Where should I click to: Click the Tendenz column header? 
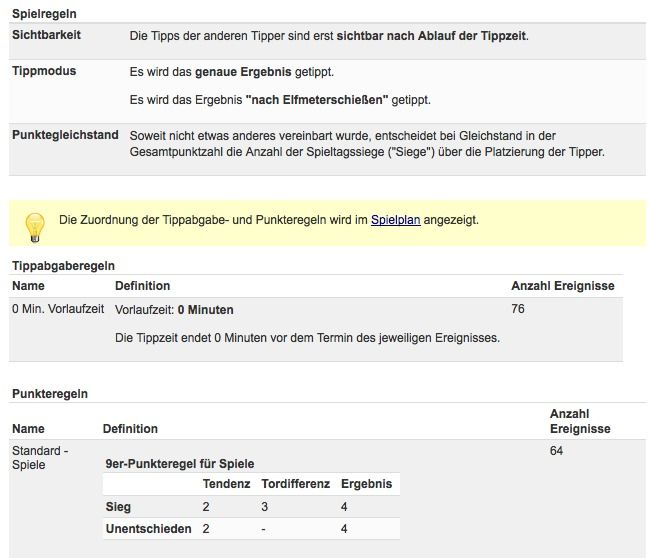(x=226, y=484)
